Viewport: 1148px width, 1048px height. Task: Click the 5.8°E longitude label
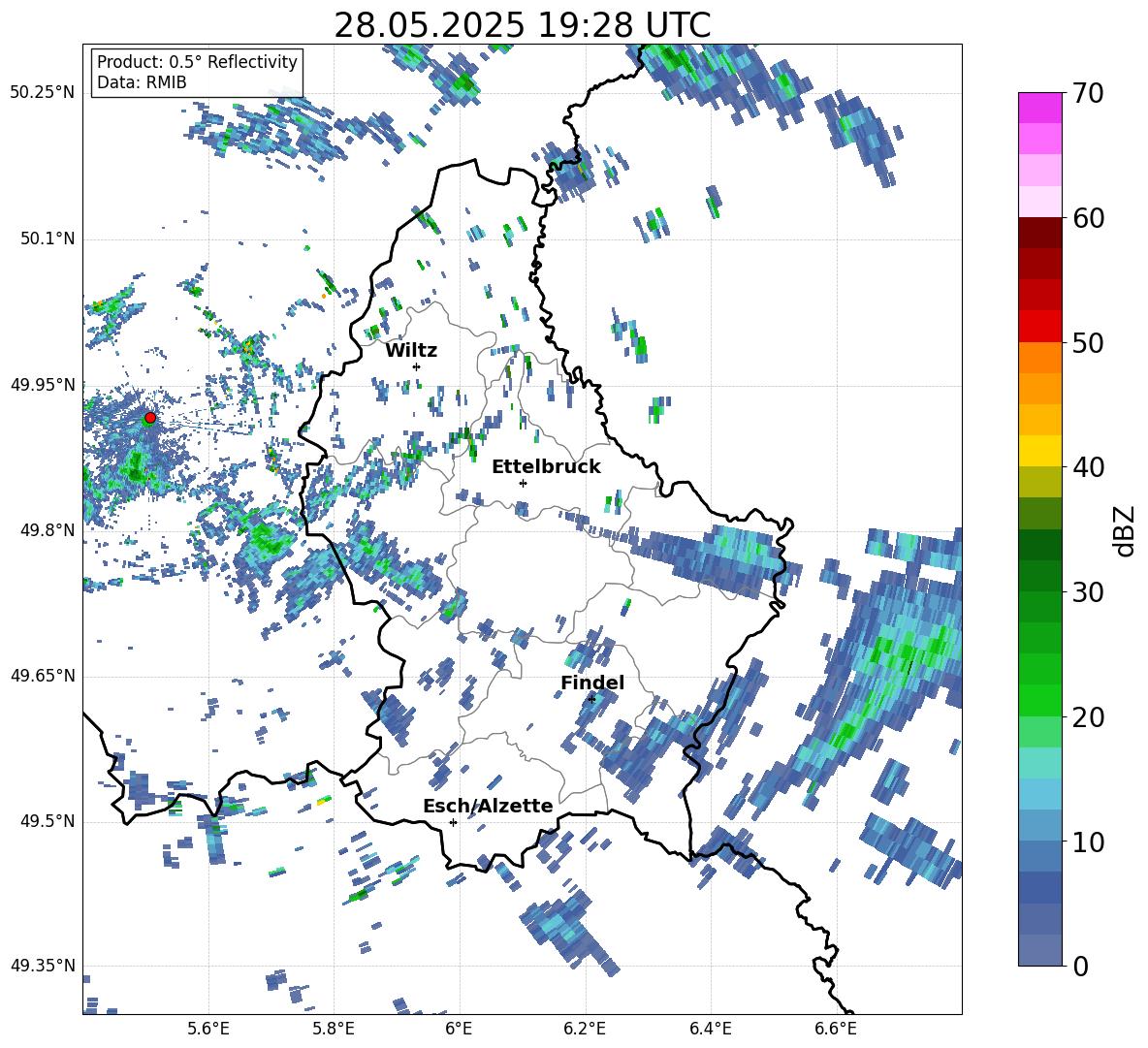pyautogui.click(x=334, y=1029)
